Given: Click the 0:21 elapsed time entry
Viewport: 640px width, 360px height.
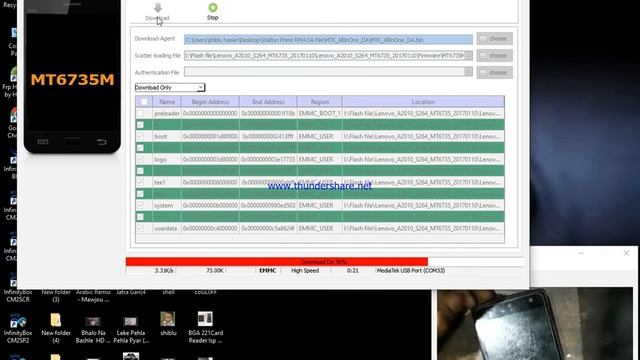Looking at the screenshot, I should click(353, 270).
